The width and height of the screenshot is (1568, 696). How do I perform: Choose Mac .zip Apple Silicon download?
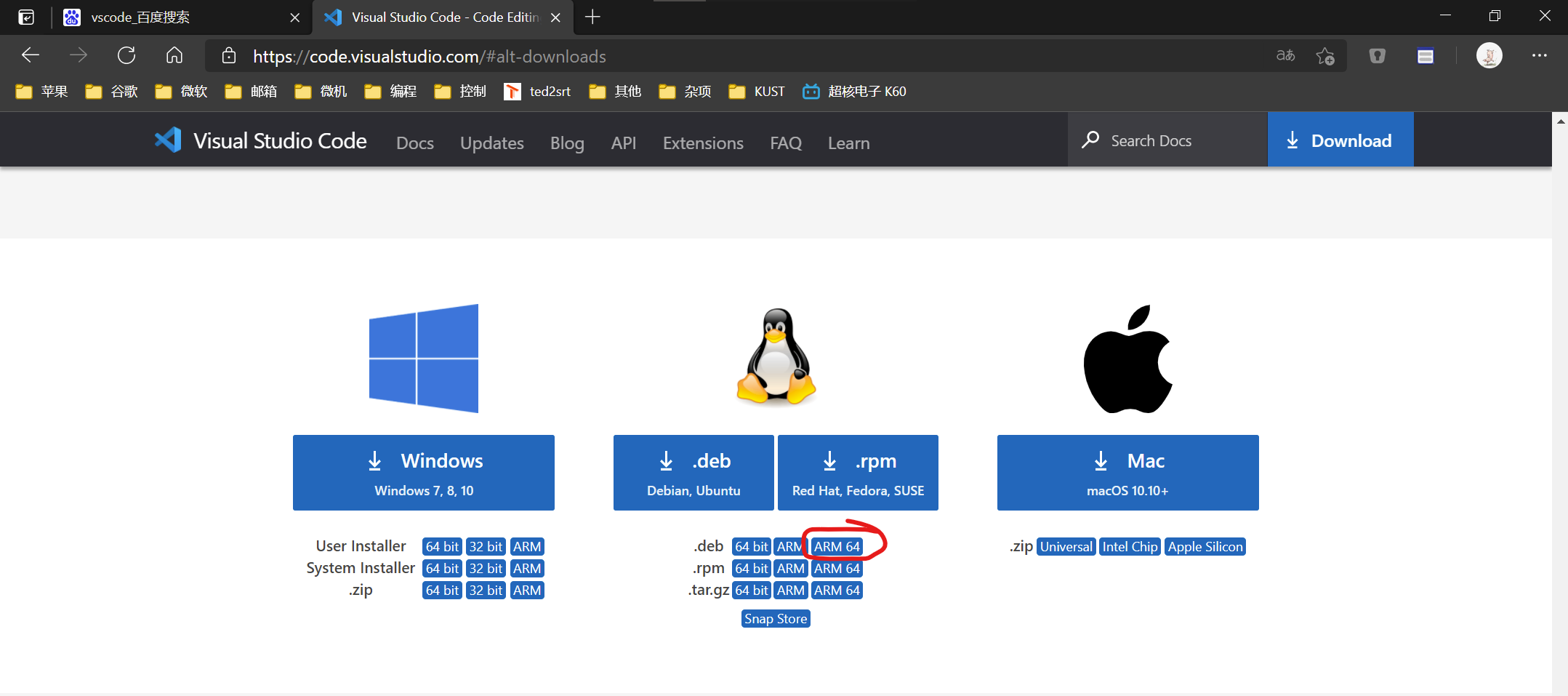coord(1205,547)
